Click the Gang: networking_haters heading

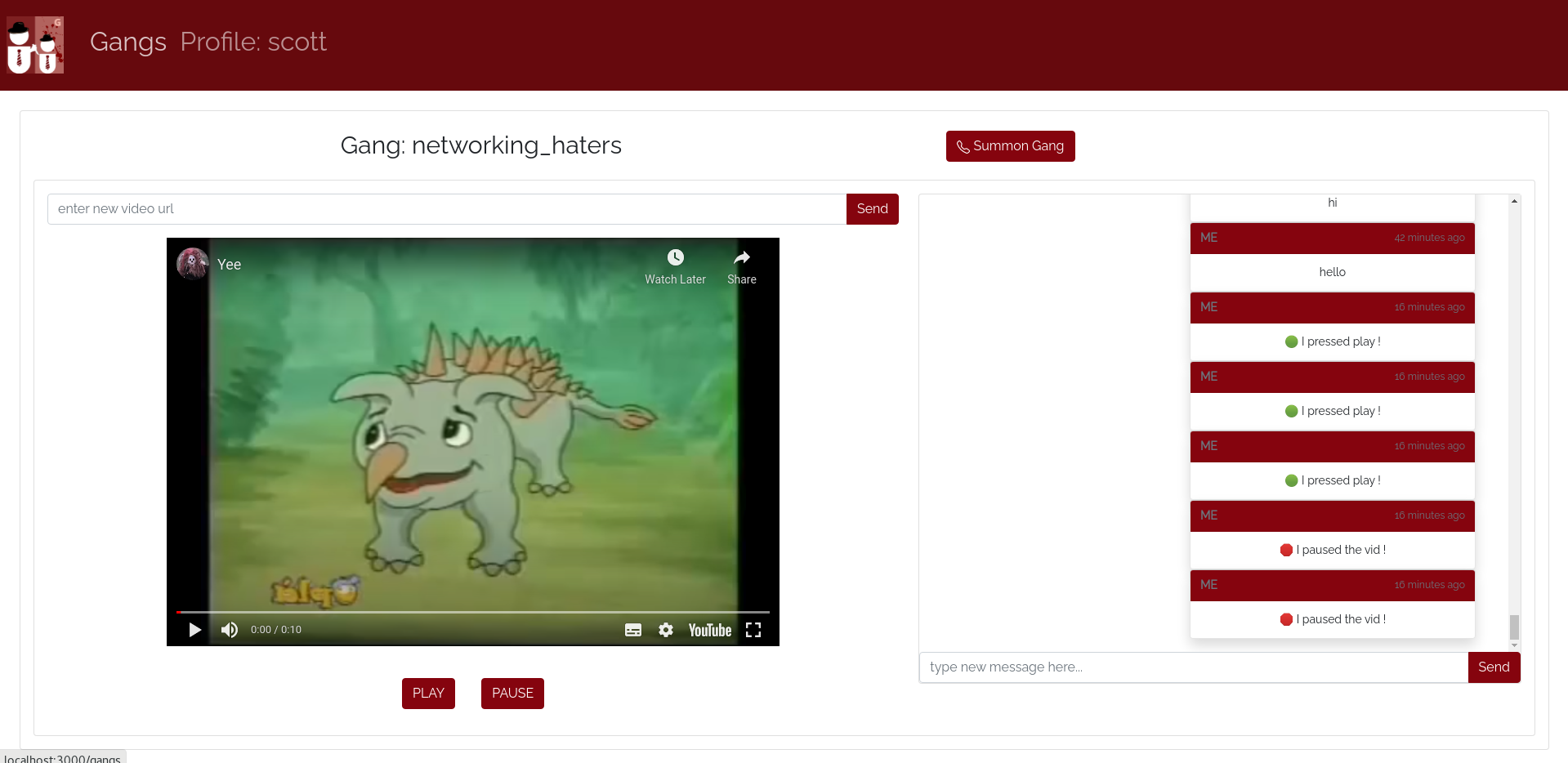pos(481,145)
